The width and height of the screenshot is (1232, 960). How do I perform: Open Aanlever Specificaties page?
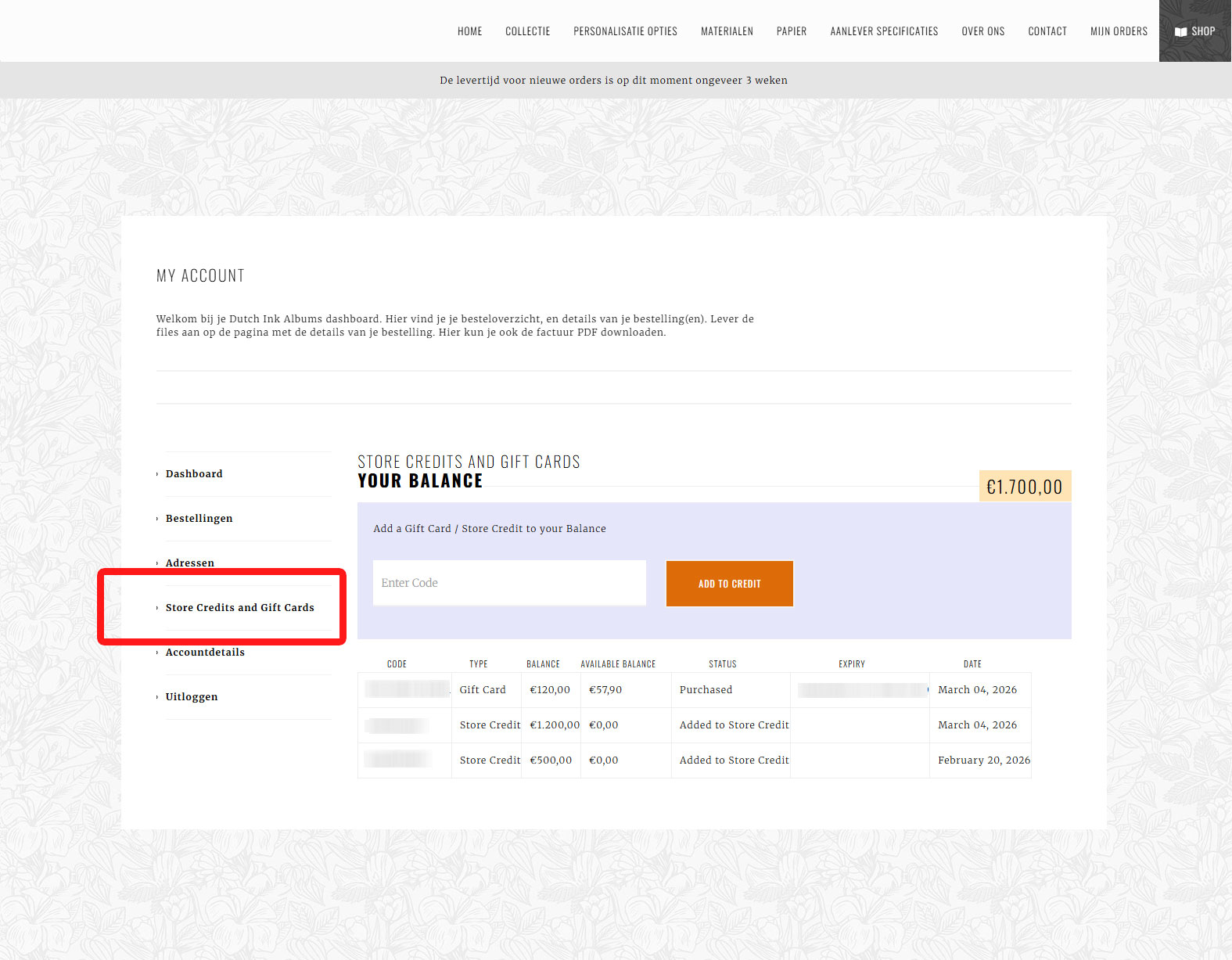(884, 31)
